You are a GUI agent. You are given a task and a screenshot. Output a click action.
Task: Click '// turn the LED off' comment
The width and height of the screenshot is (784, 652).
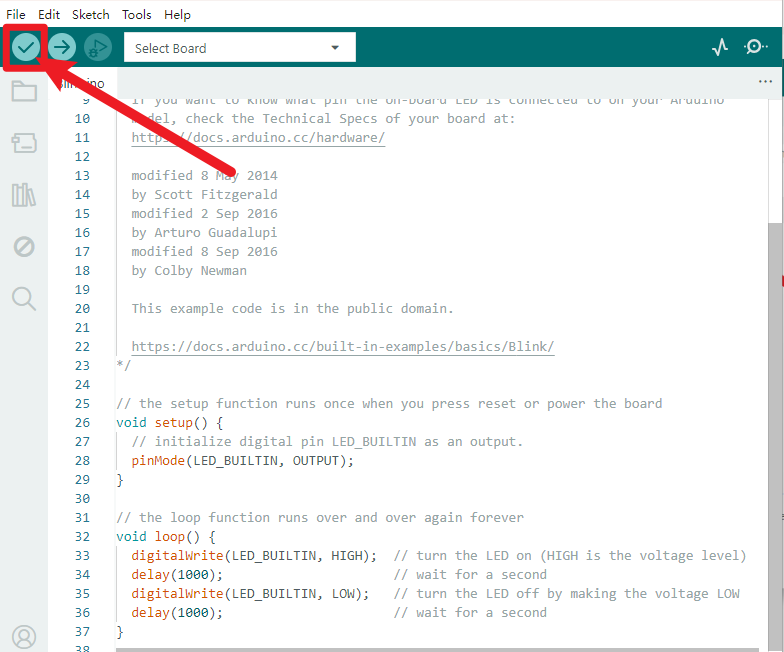pos(566,594)
